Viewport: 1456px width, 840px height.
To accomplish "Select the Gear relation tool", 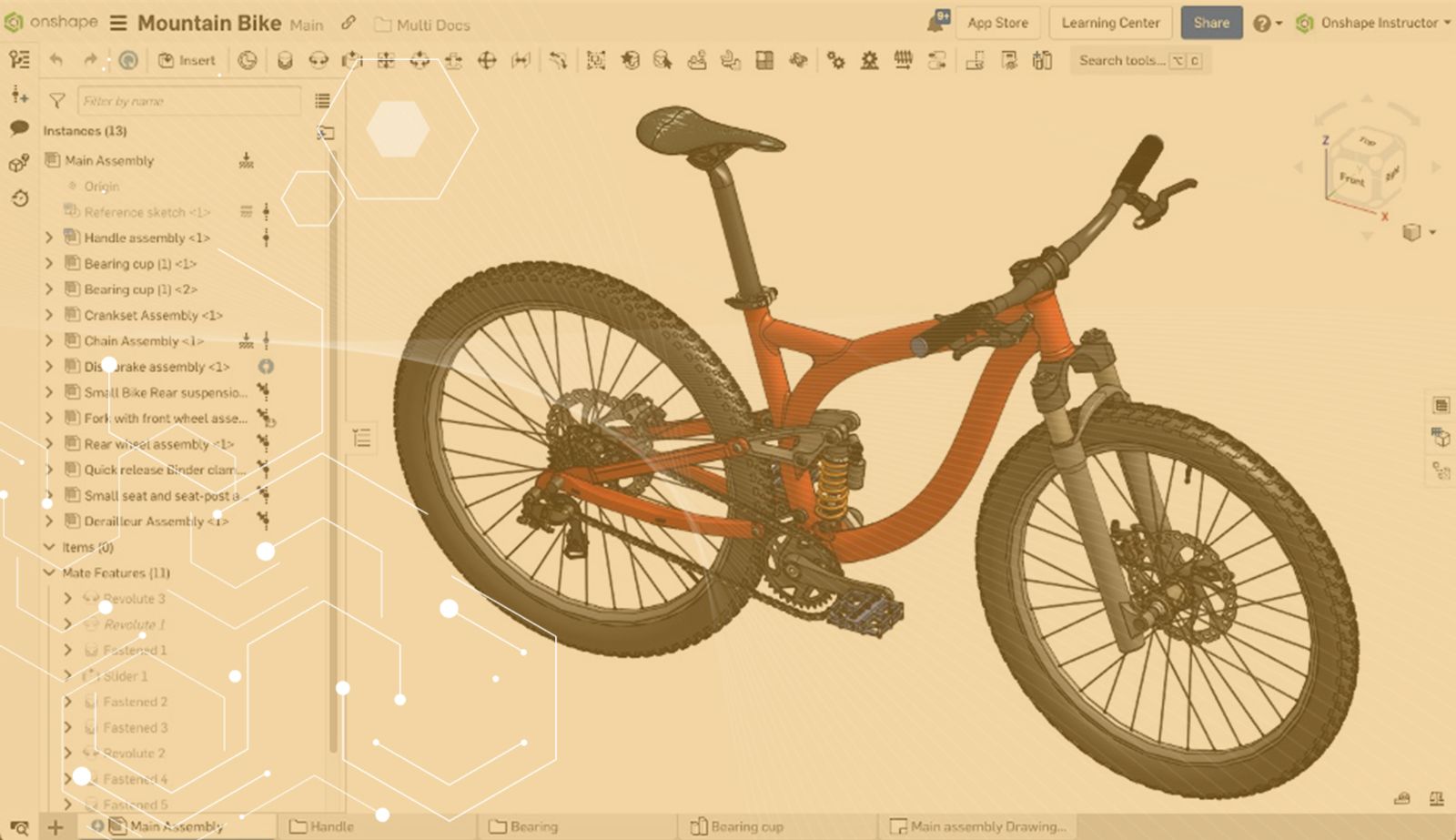I will tap(835, 61).
